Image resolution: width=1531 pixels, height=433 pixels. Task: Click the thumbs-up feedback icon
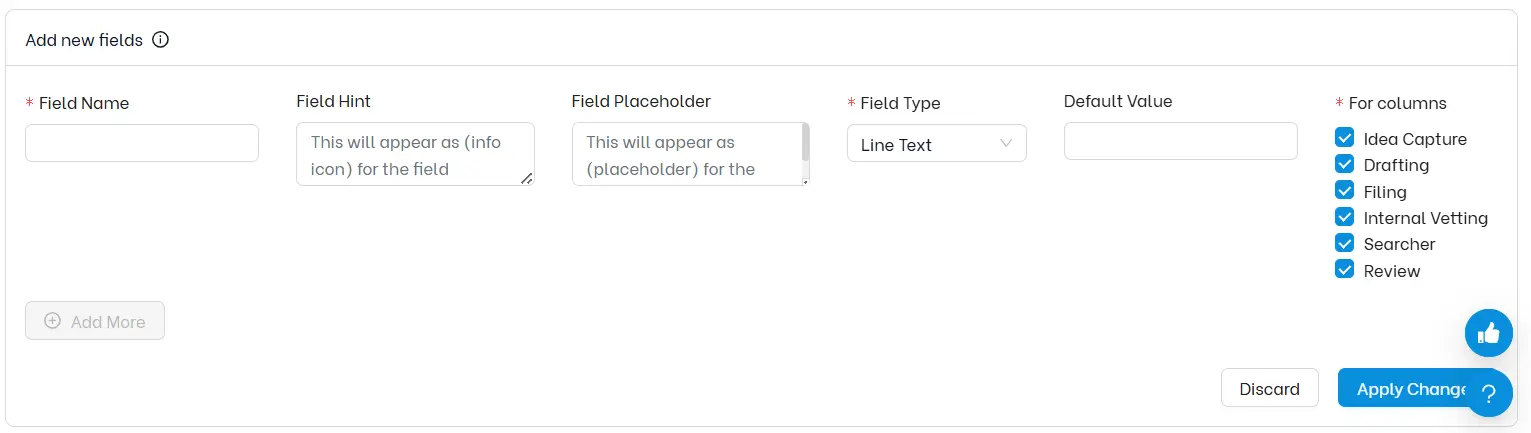click(x=1488, y=333)
